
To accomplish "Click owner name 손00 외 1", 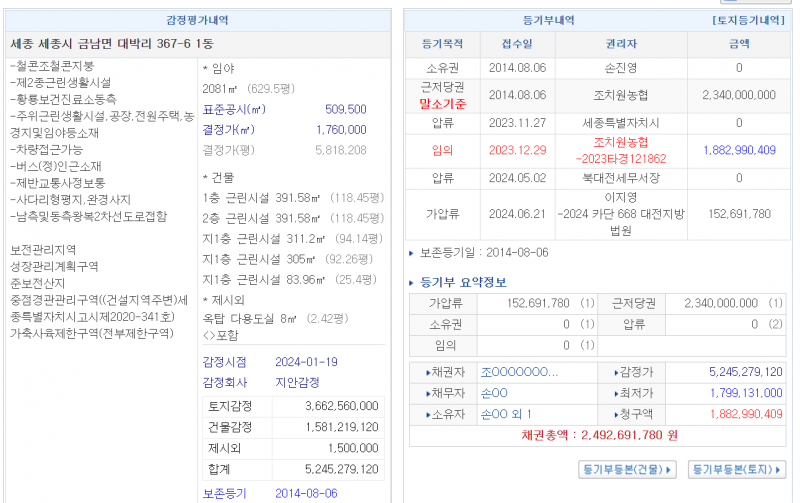I will pos(506,414).
